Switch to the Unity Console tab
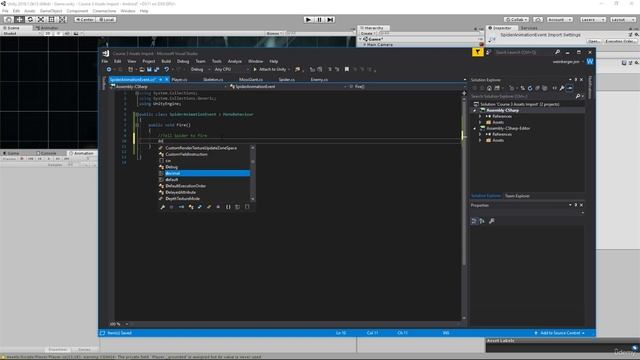 tap(47, 153)
